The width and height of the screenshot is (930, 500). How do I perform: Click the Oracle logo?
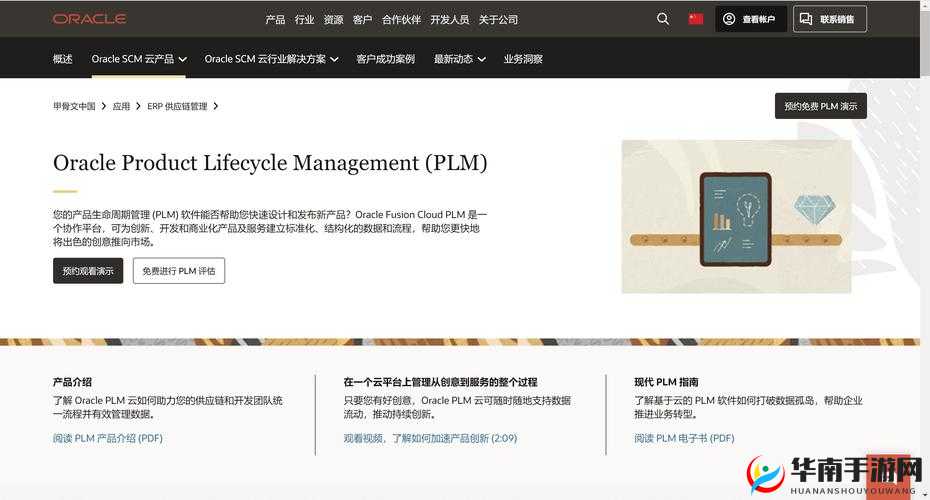tap(90, 19)
